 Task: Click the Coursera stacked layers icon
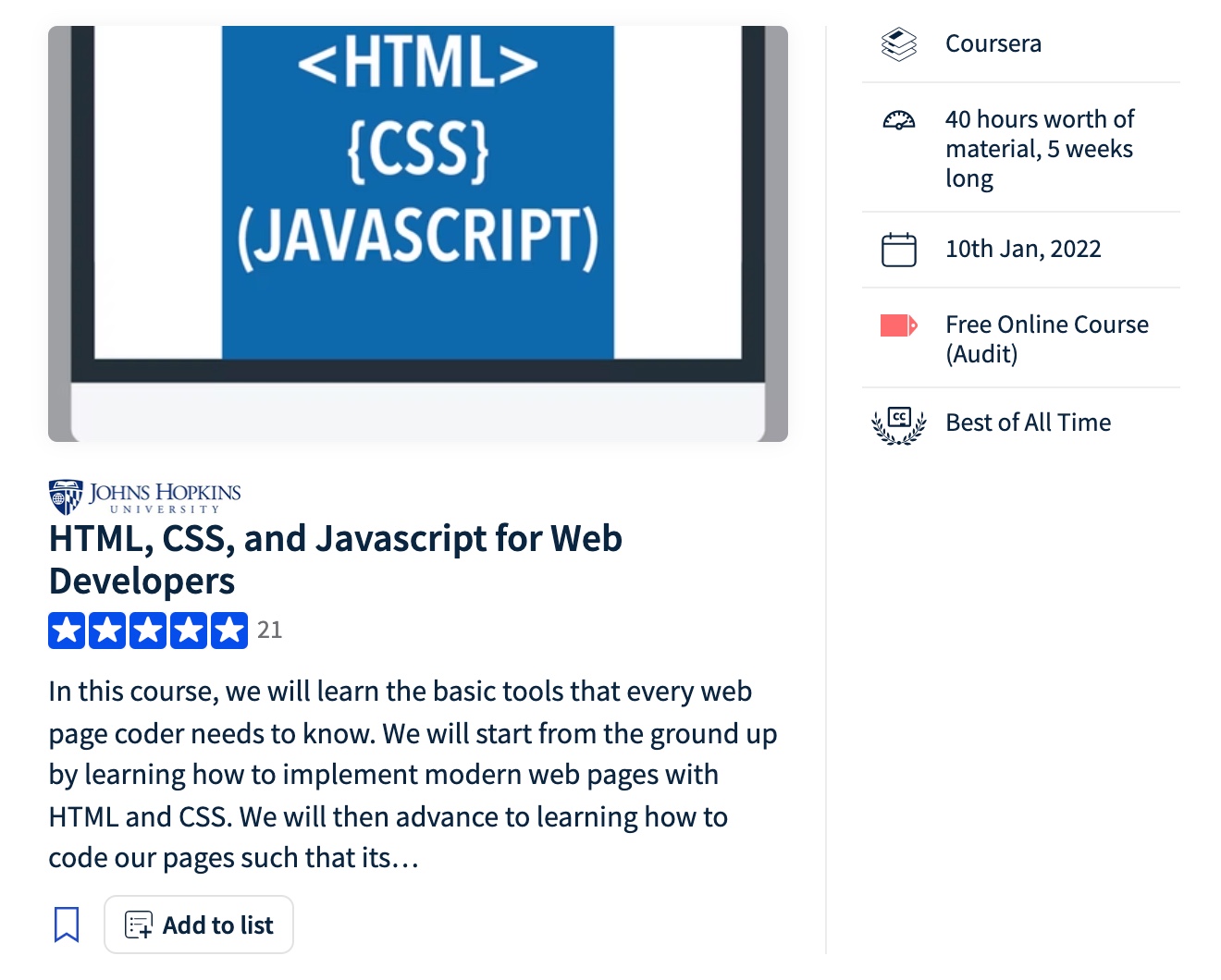coord(898,43)
